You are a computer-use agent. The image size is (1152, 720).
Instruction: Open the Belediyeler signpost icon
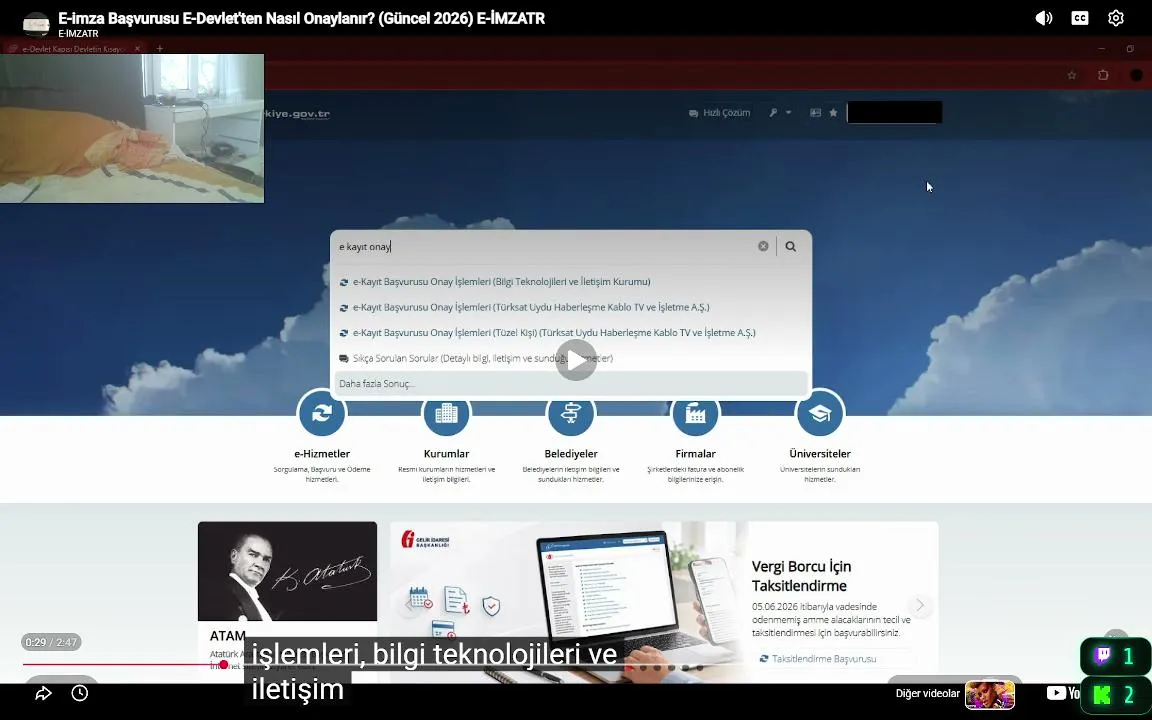click(571, 414)
